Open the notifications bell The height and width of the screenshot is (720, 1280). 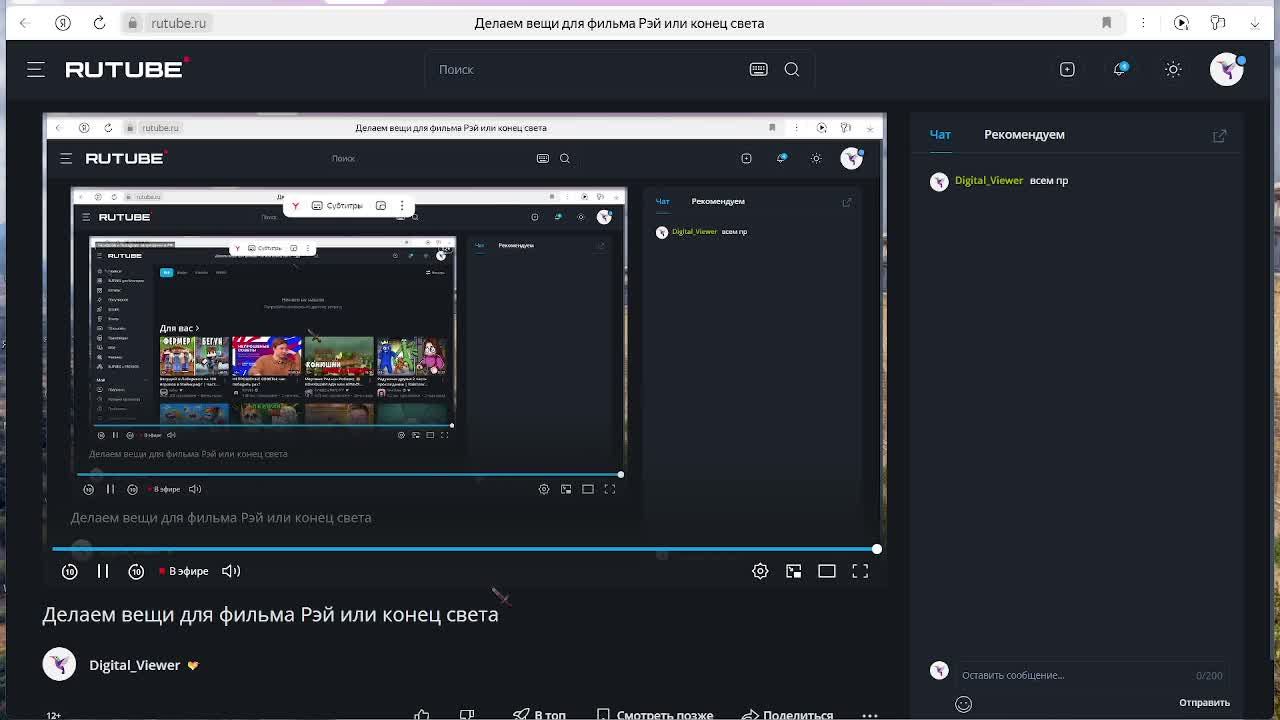[x=1120, y=69]
